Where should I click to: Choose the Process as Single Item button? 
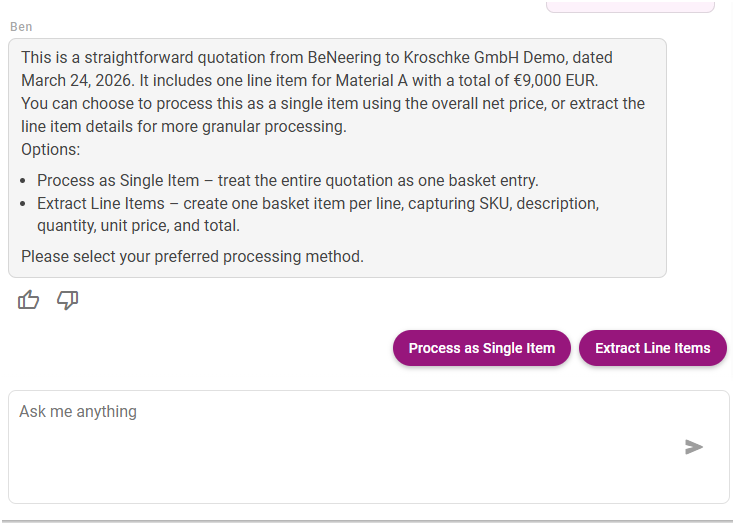coord(481,348)
